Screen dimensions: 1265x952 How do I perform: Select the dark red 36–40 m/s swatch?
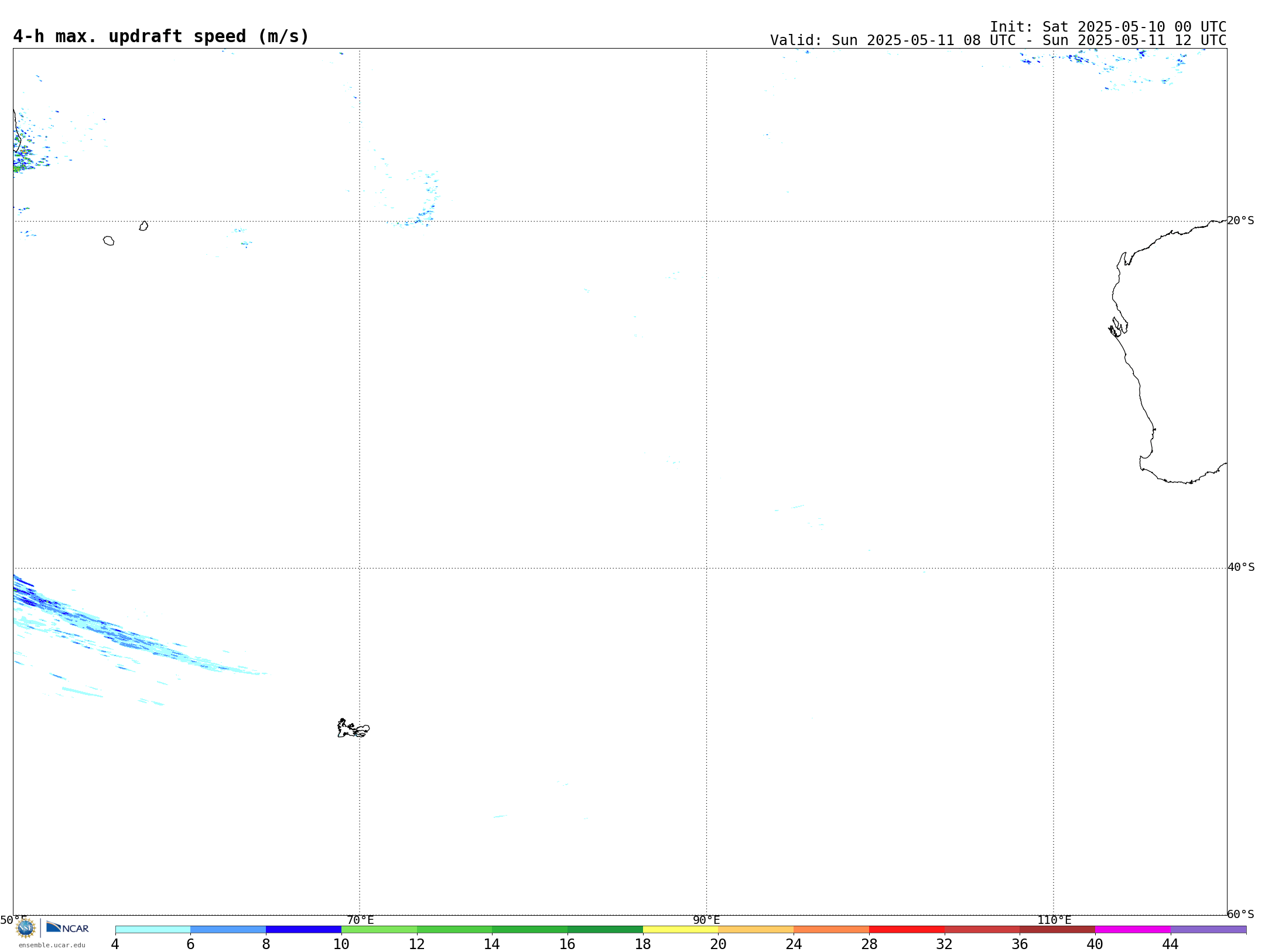[x=1058, y=929]
